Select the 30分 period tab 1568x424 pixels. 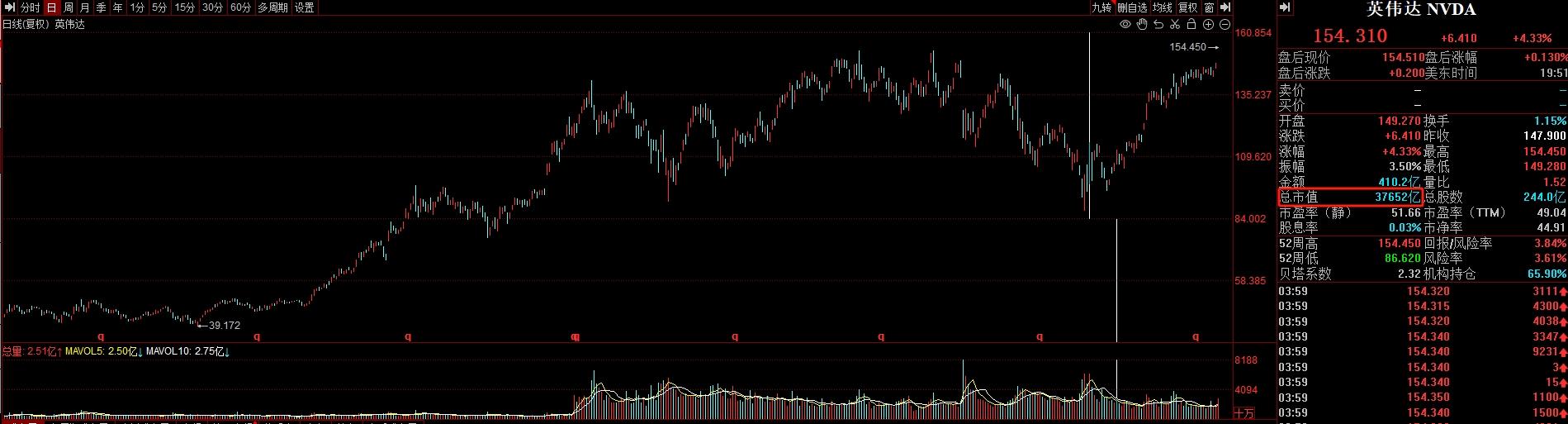click(212, 7)
